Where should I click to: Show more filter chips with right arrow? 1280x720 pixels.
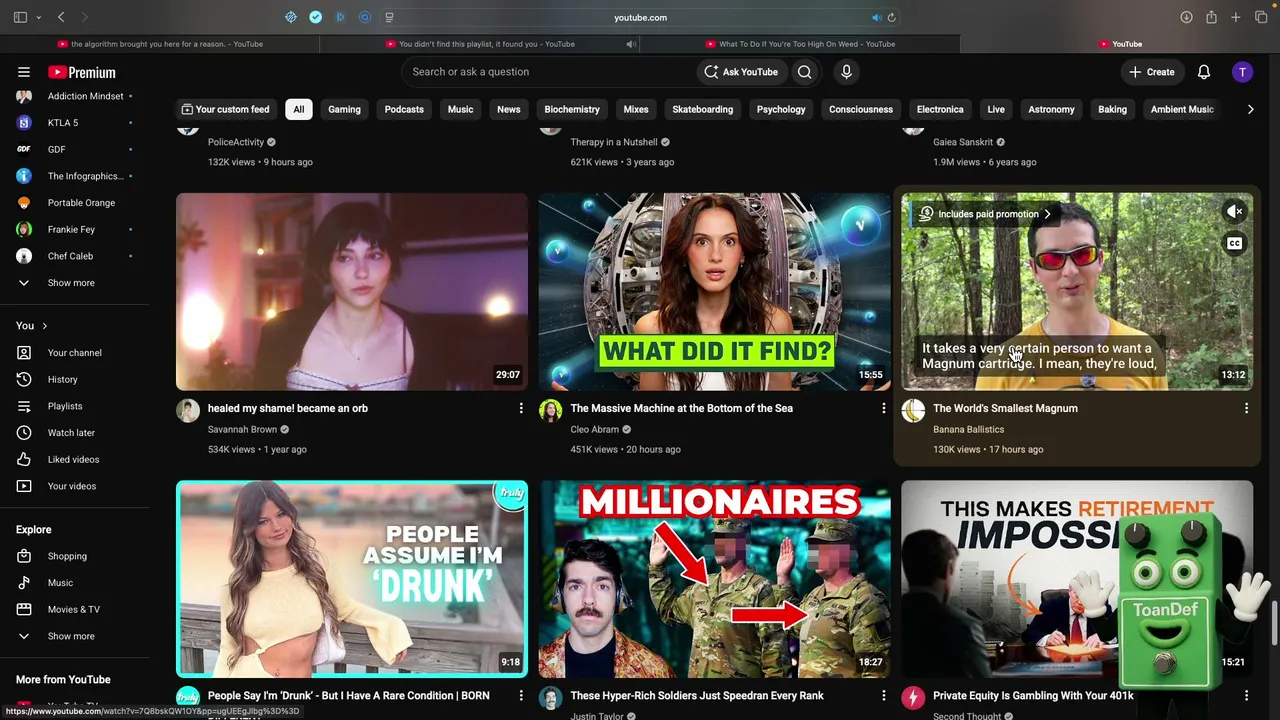(1250, 109)
